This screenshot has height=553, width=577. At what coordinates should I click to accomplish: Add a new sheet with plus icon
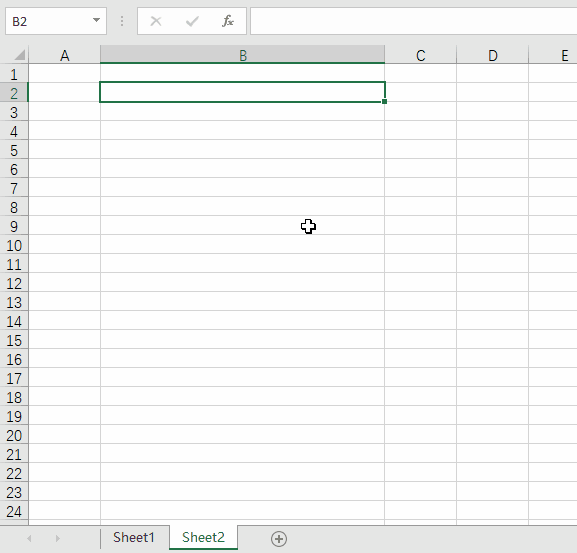point(279,539)
